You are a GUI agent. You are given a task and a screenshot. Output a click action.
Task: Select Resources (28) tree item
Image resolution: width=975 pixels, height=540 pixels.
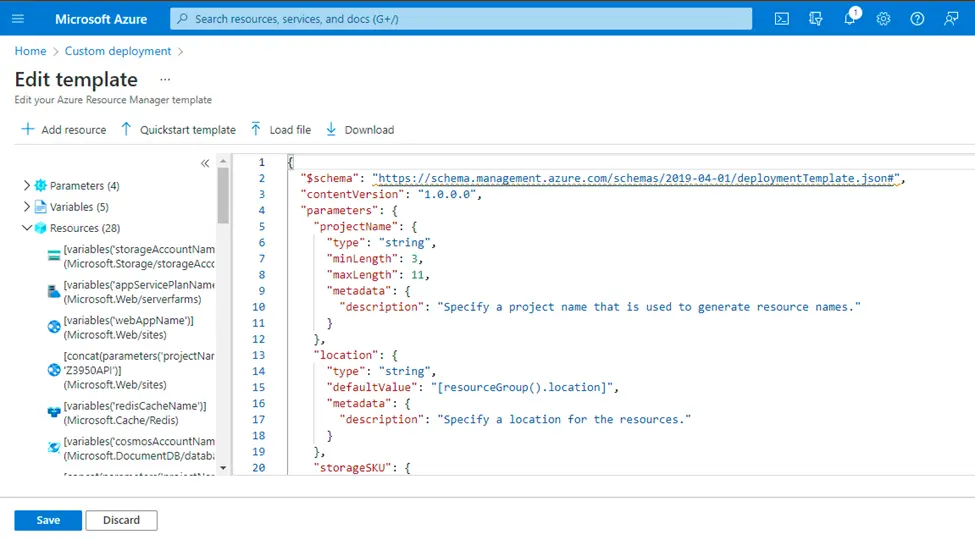point(85,228)
